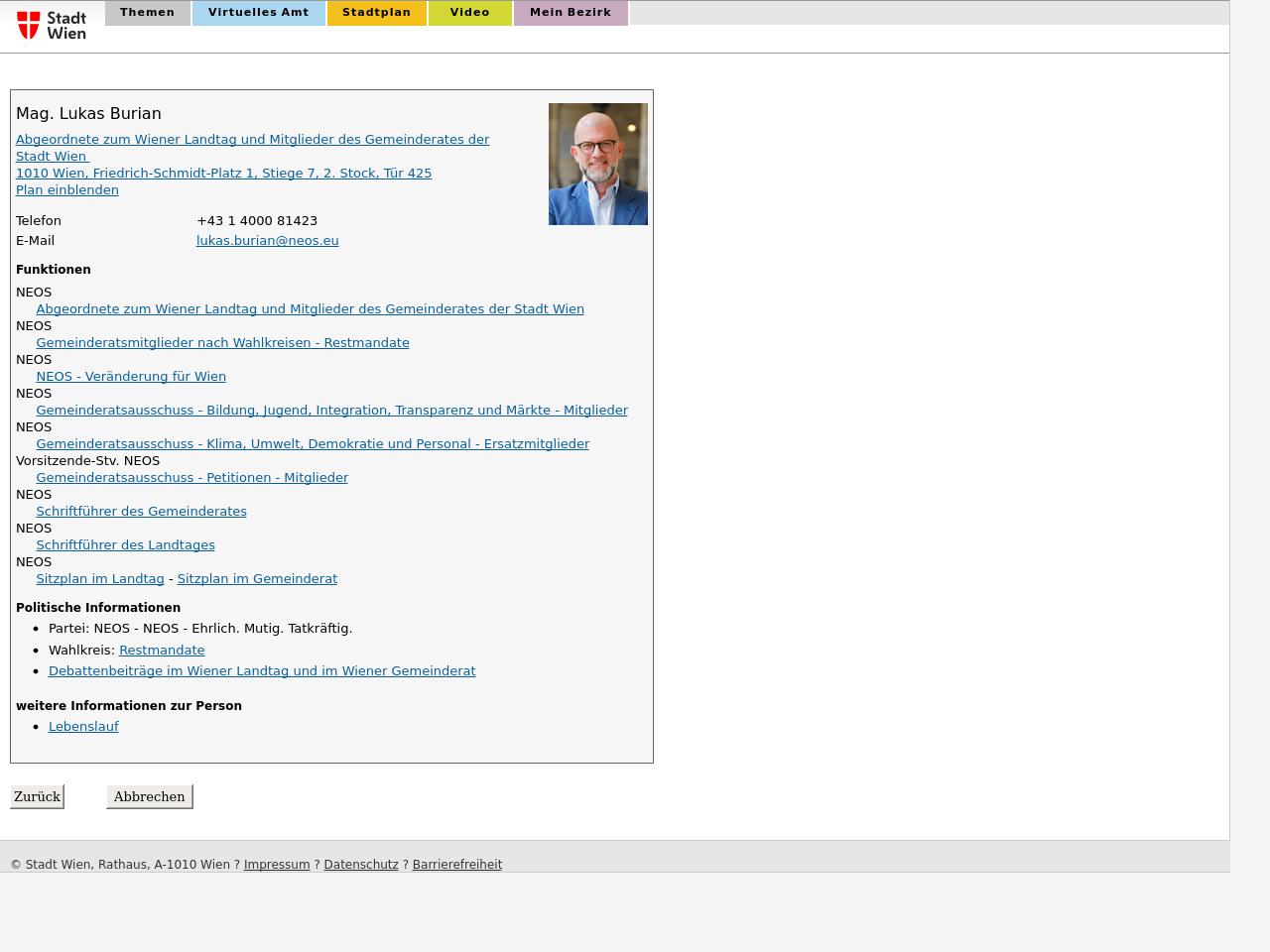Open the Lebenslauf link
Image resolution: width=1270 pixels, height=952 pixels.
pyautogui.click(x=83, y=727)
